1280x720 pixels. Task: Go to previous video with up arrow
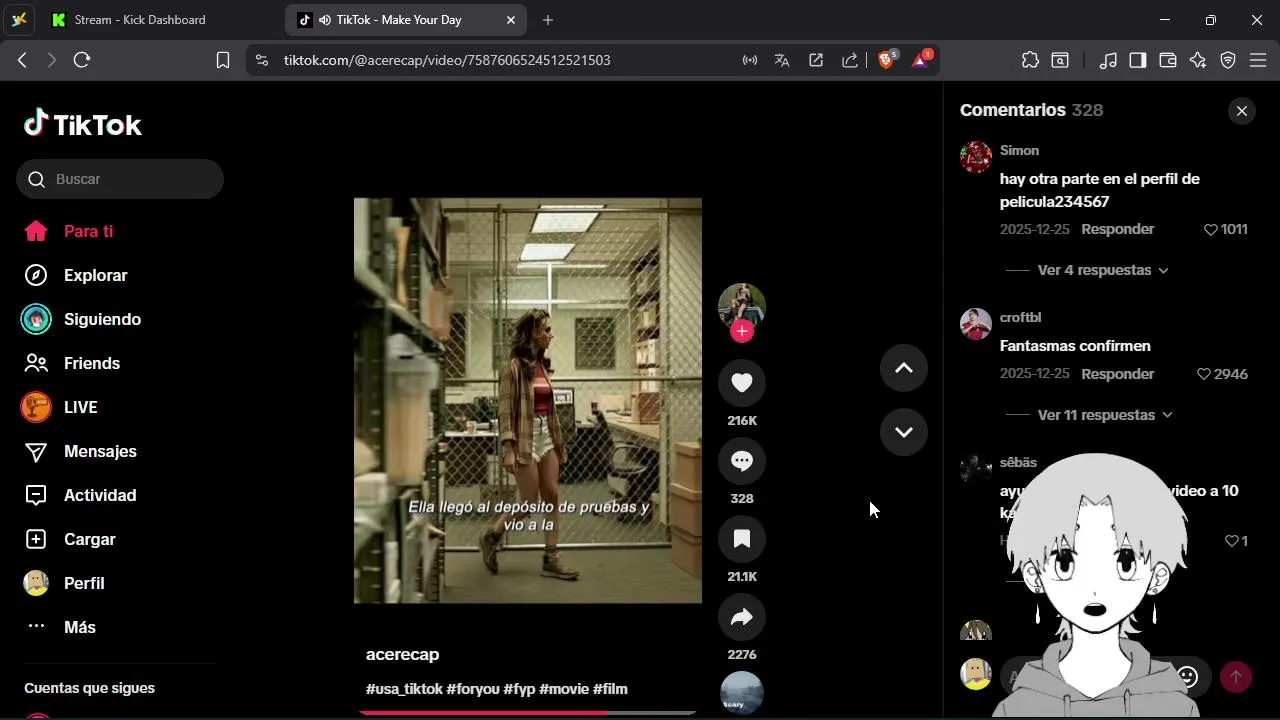click(x=904, y=368)
